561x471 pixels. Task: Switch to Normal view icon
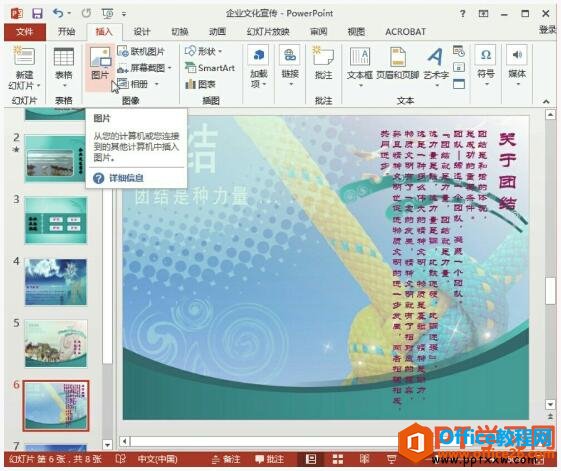(x=311, y=459)
